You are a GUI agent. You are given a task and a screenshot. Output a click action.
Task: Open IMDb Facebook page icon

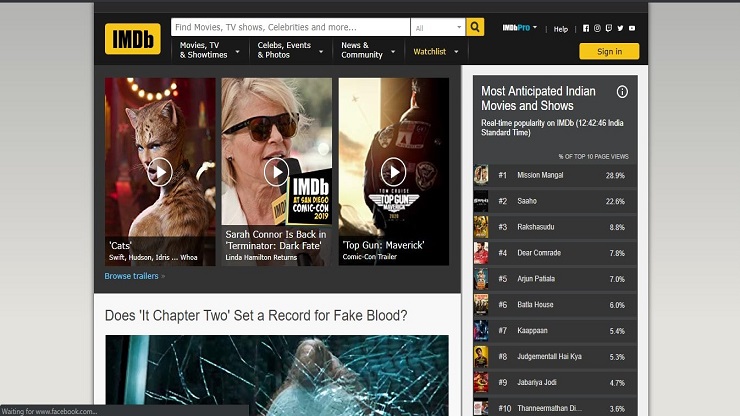pos(586,28)
